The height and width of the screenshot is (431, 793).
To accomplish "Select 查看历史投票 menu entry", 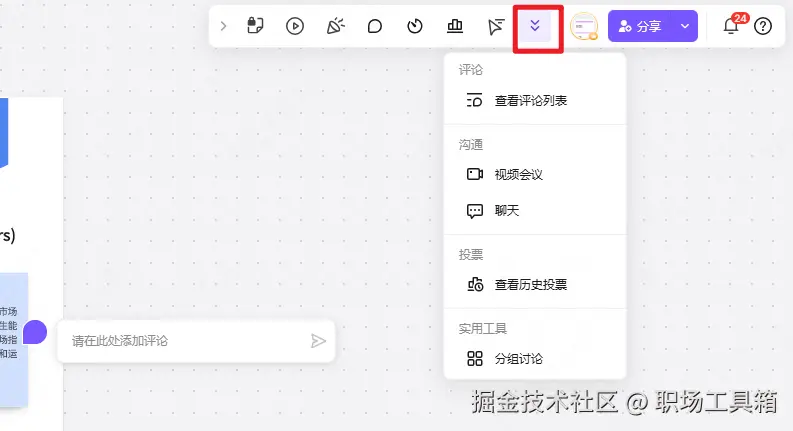I will (535, 284).
